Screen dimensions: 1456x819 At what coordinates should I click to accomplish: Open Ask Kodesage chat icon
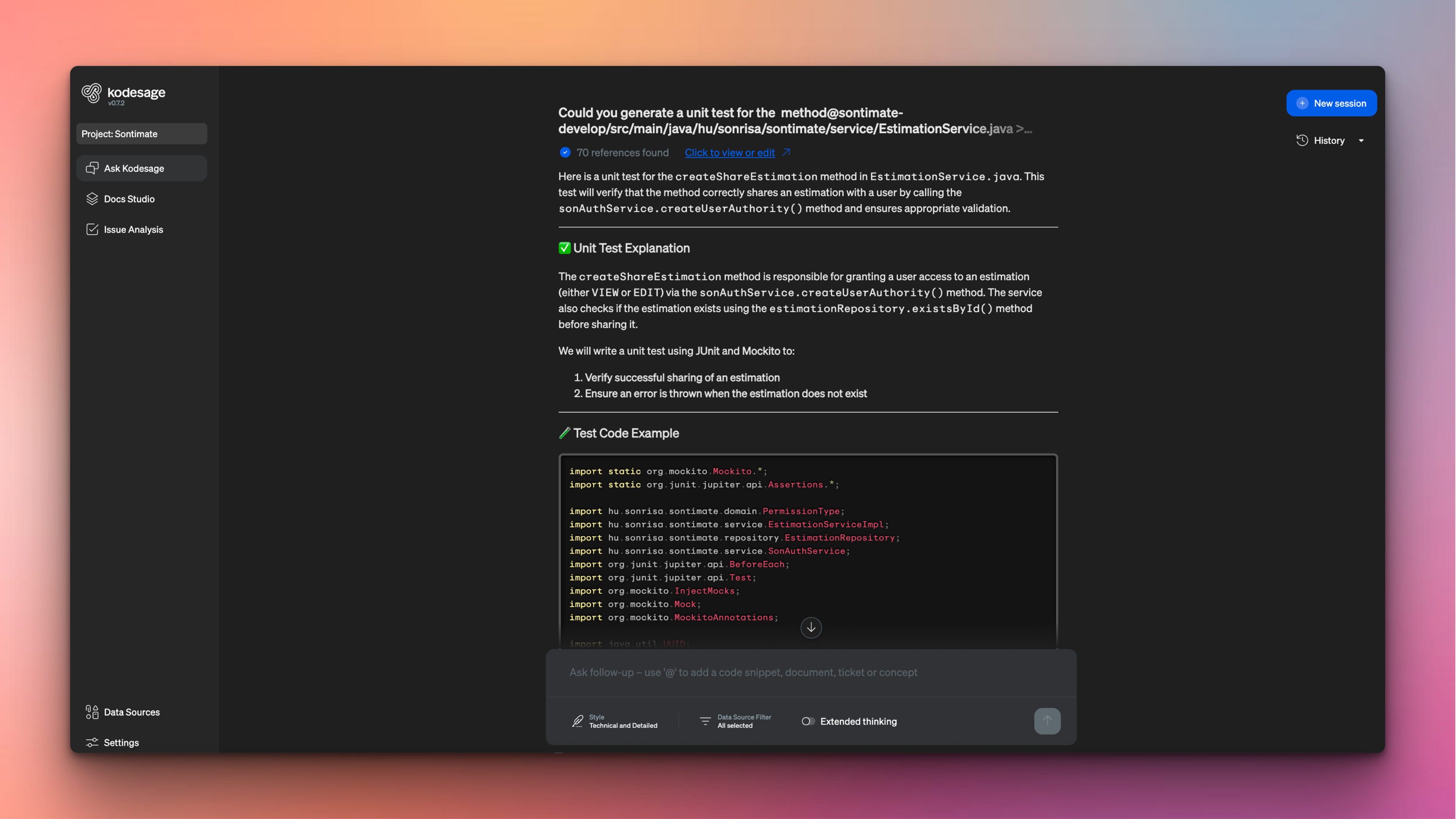[x=91, y=168]
